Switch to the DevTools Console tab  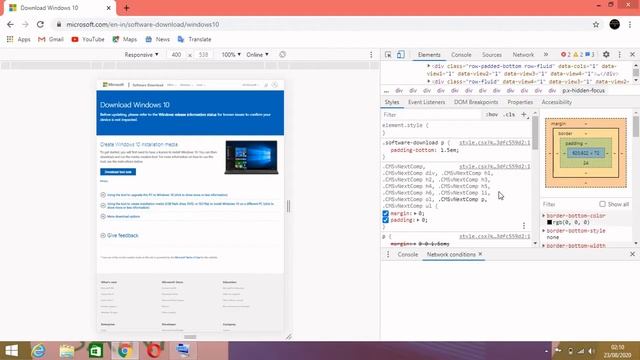click(461, 55)
